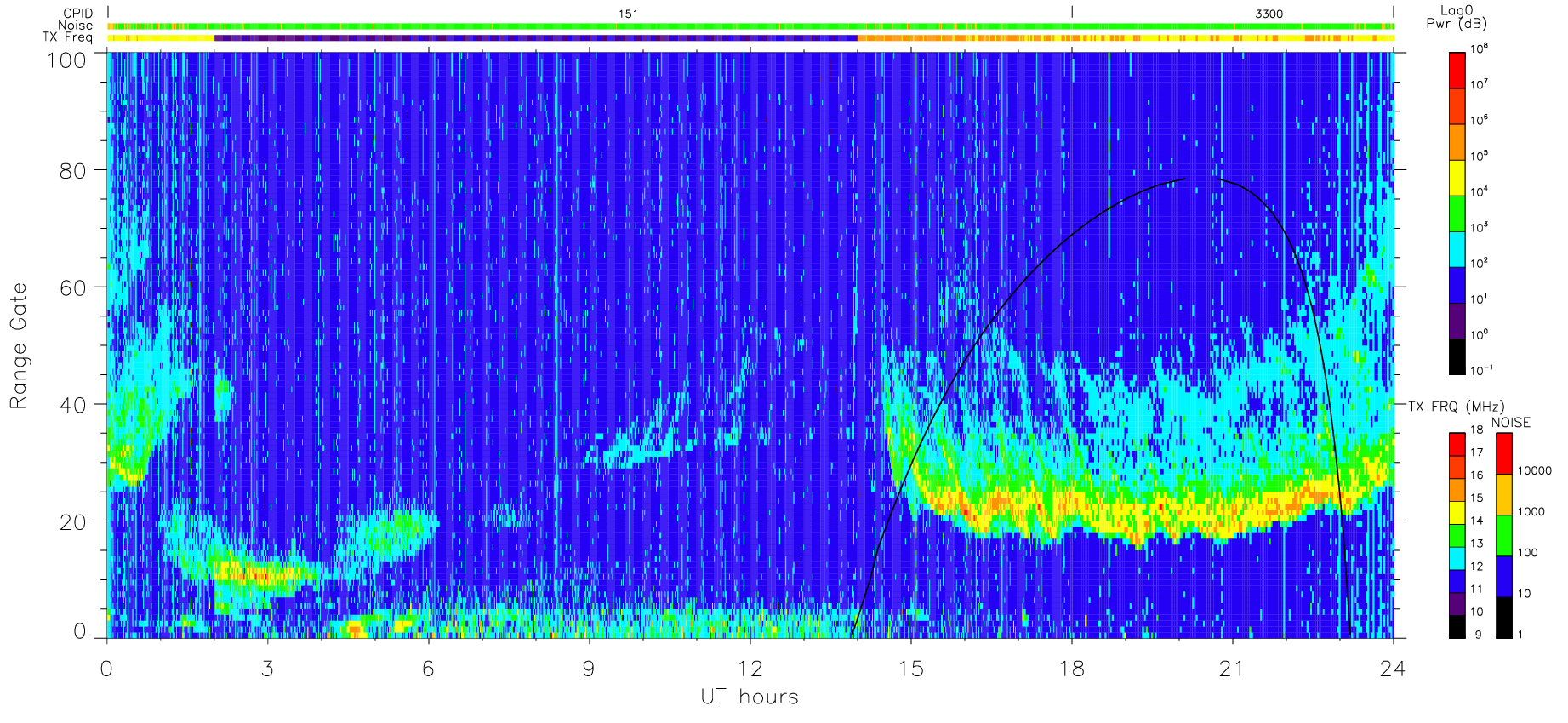Click the "Range Gate" y-axis title
This screenshot has width=1568, height=723.
tap(19, 346)
